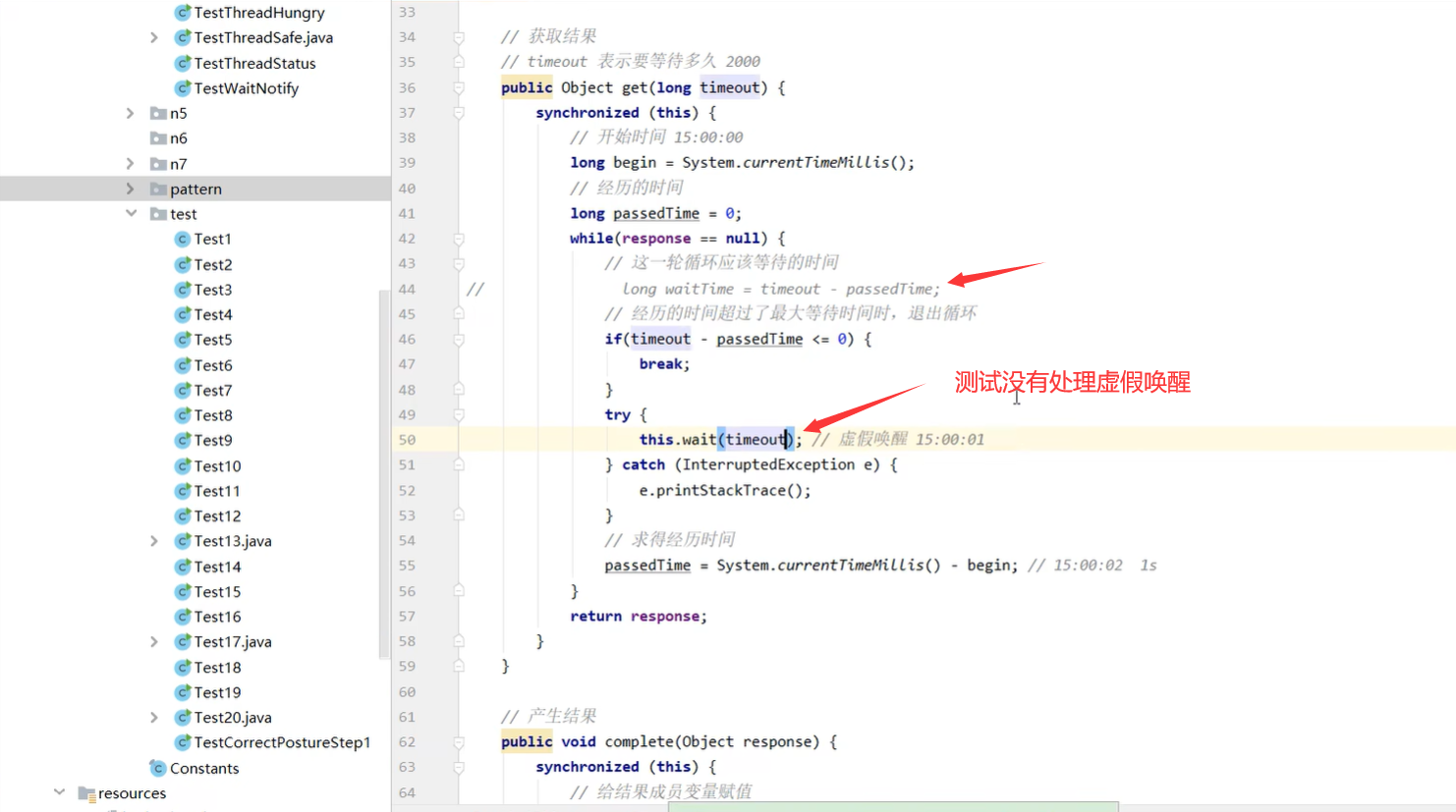Select Test13.java in the project tree
This screenshot has height=812, width=1456.
click(233, 541)
